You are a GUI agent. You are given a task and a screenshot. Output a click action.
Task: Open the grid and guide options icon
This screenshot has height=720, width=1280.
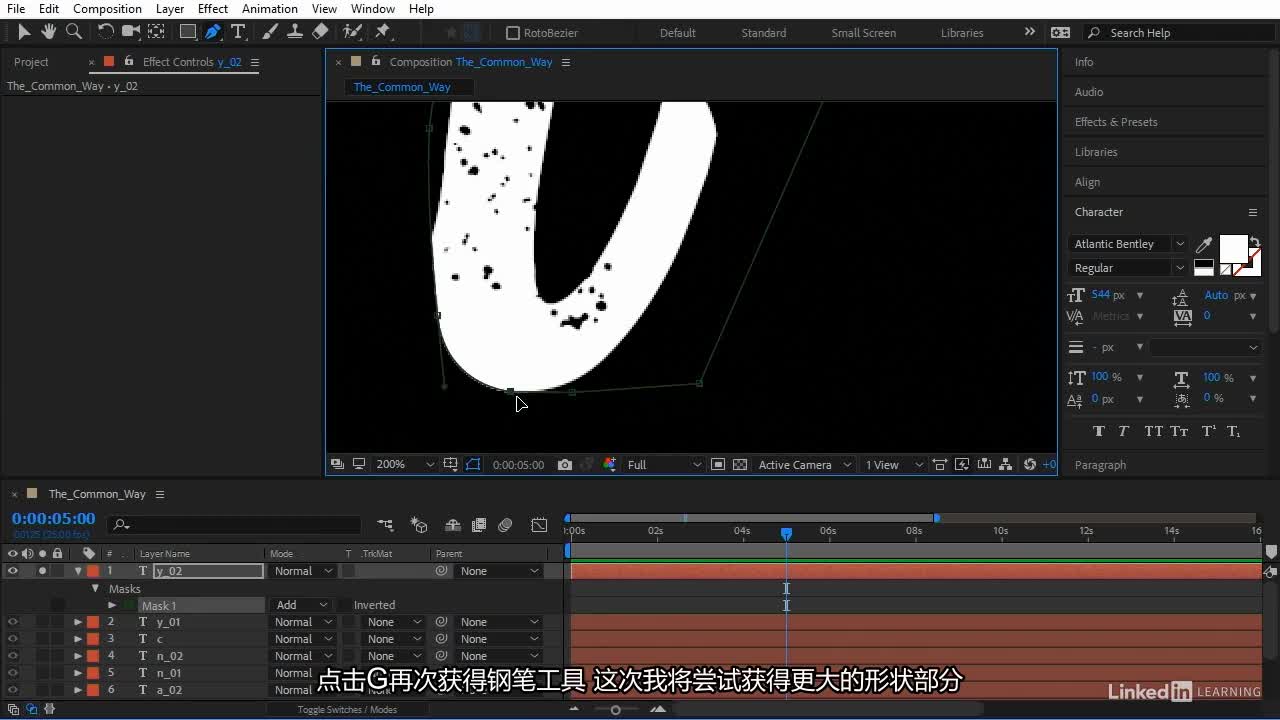coord(451,465)
